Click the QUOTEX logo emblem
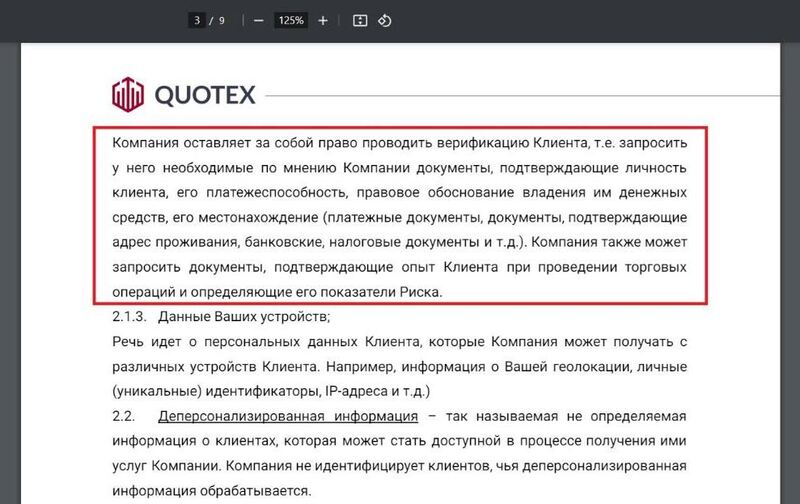The image size is (800, 504). coord(128,94)
